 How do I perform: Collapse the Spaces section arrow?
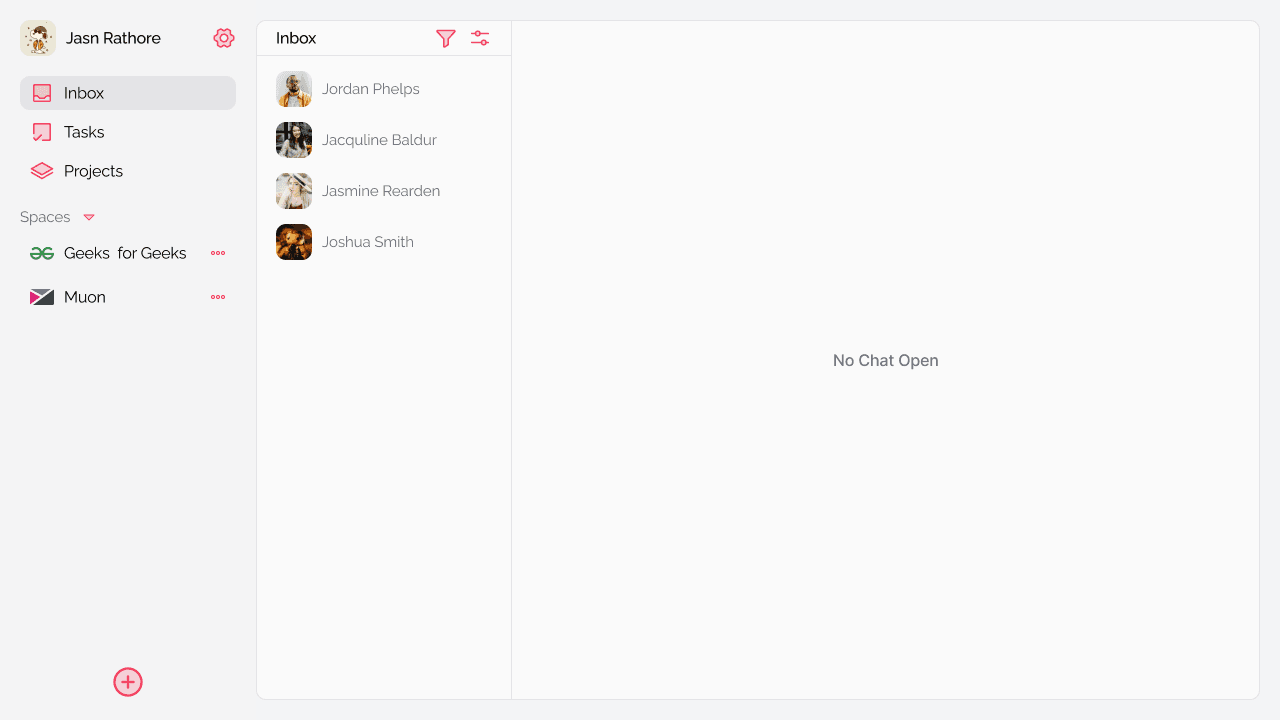point(89,217)
